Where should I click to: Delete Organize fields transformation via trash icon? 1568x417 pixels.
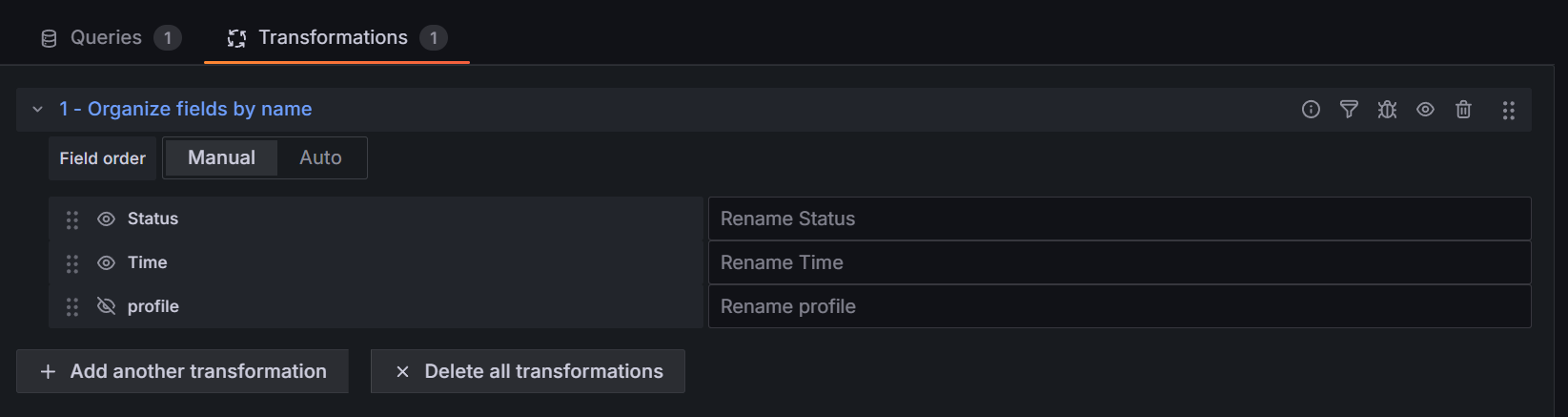click(1463, 110)
